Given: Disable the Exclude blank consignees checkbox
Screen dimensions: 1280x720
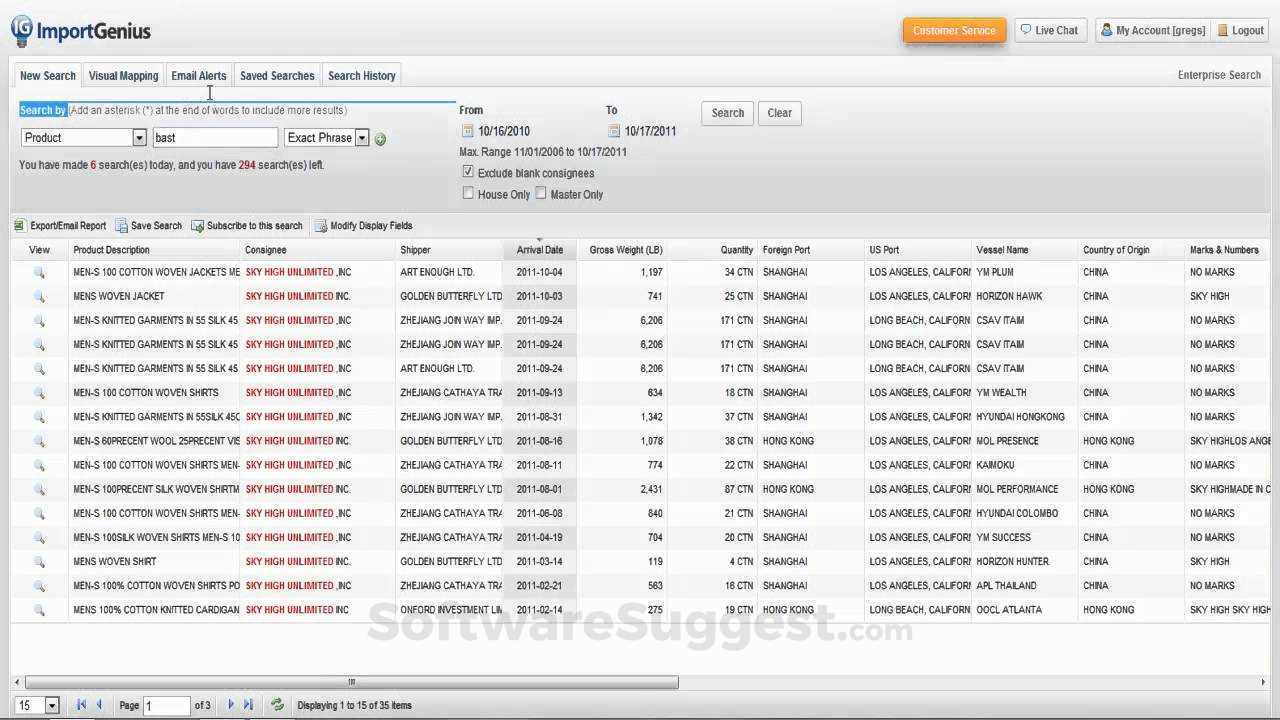Looking at the screenshot, I should [x=468, y=171].
